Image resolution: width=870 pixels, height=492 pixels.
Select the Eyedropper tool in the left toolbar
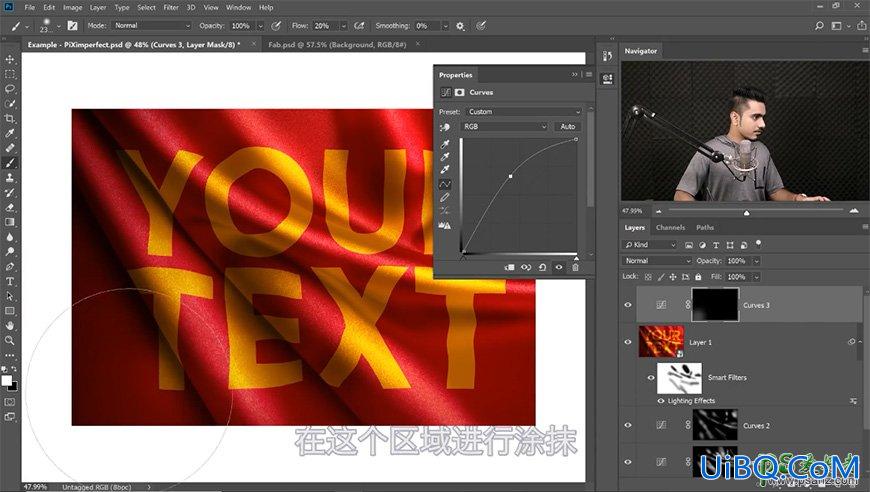[x=9, y=133]
